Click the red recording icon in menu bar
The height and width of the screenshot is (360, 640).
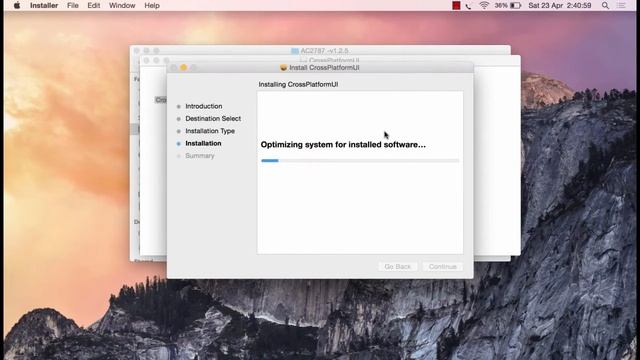pos(456,6)
